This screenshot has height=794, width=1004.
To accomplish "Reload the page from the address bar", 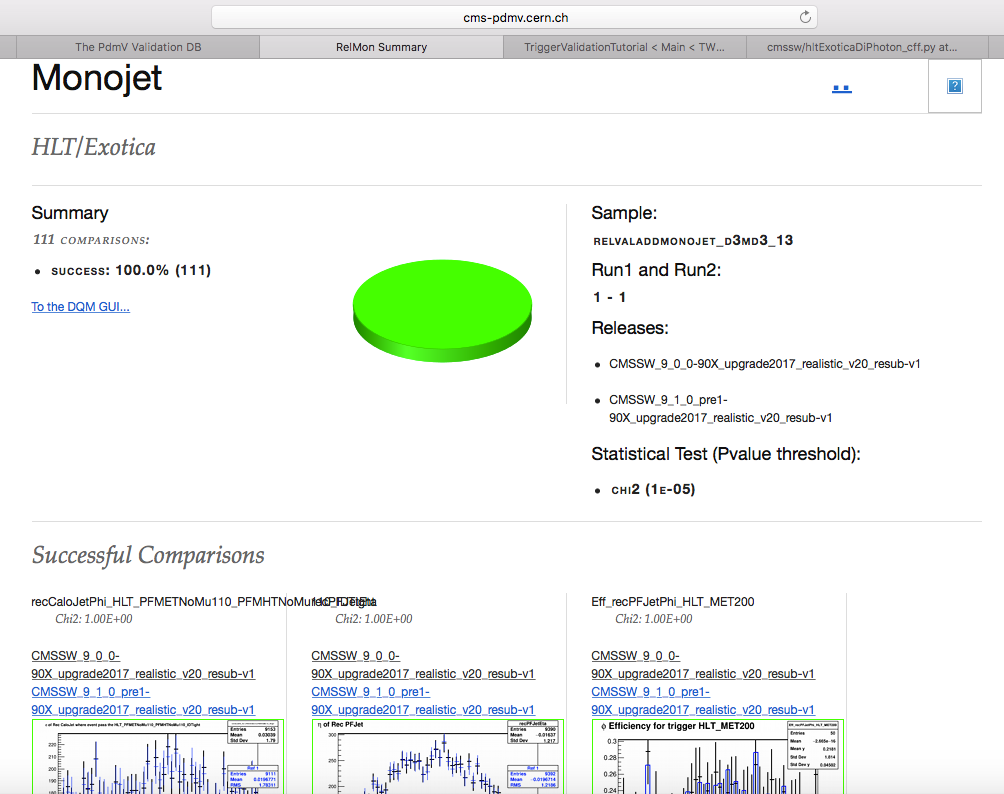I will point(805,17).
